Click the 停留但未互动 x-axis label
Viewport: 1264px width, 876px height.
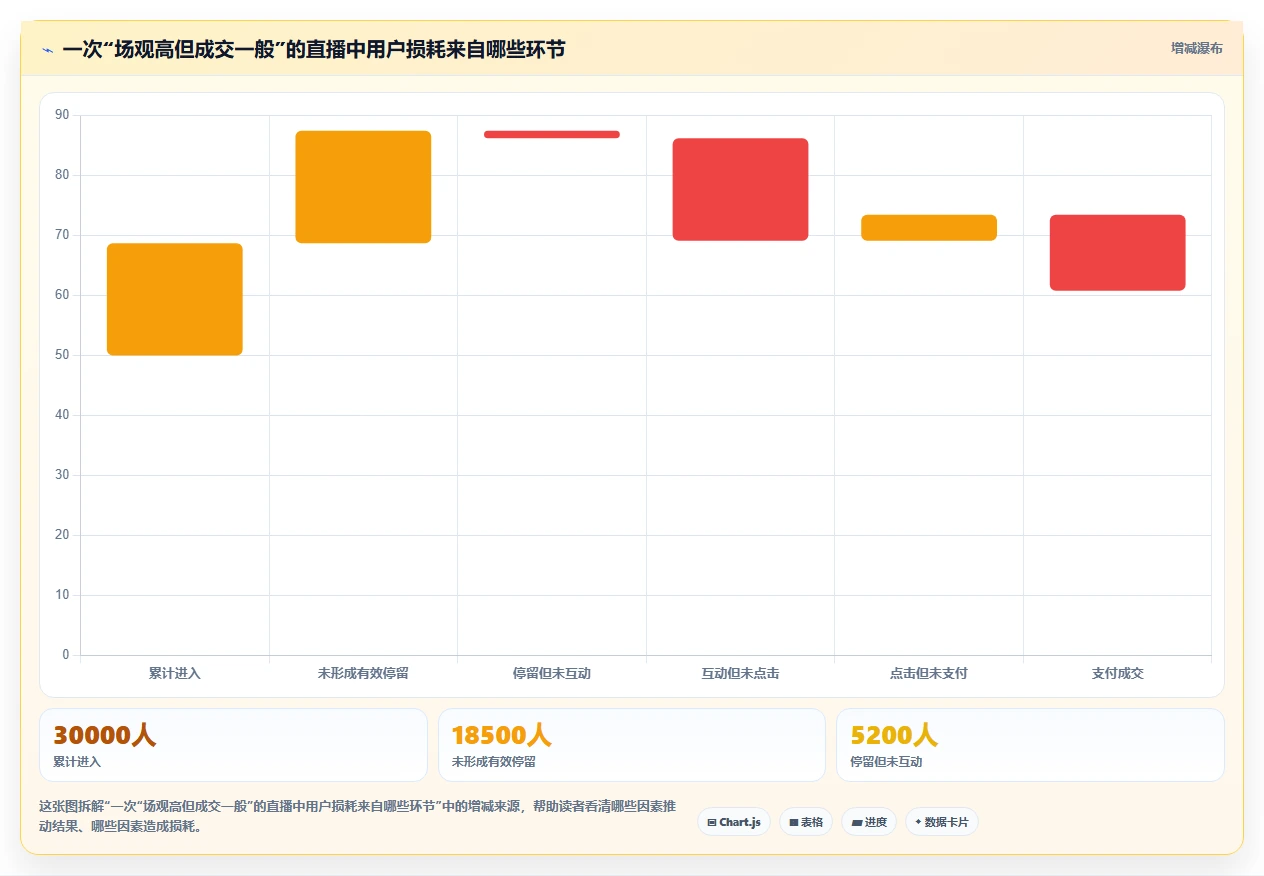pyautogui.click(x=552, y=674)
